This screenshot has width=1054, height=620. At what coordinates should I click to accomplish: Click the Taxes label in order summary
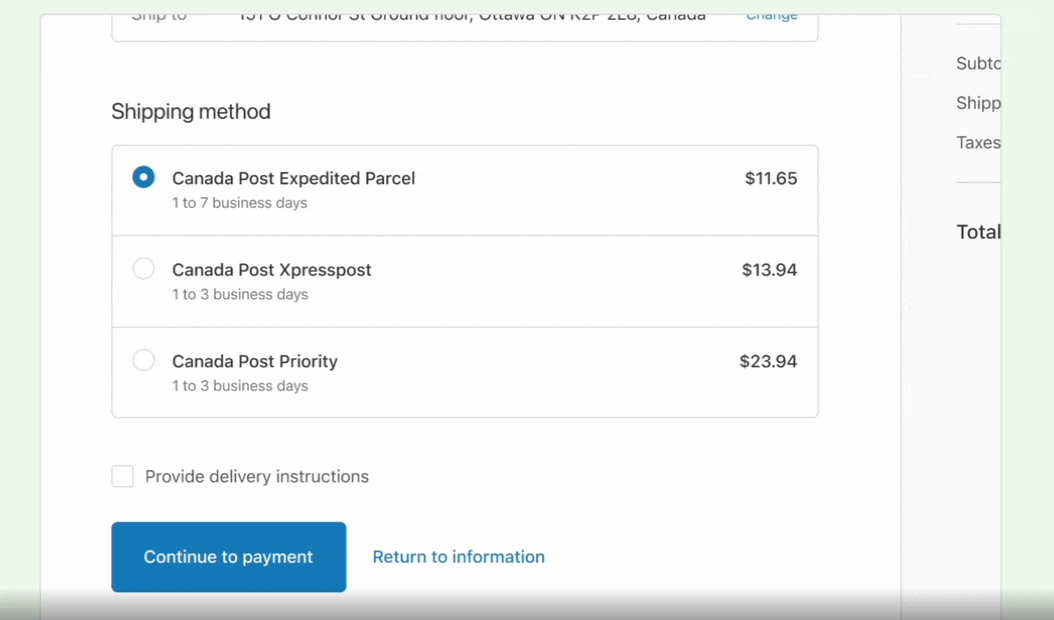(x=979, y=143)
